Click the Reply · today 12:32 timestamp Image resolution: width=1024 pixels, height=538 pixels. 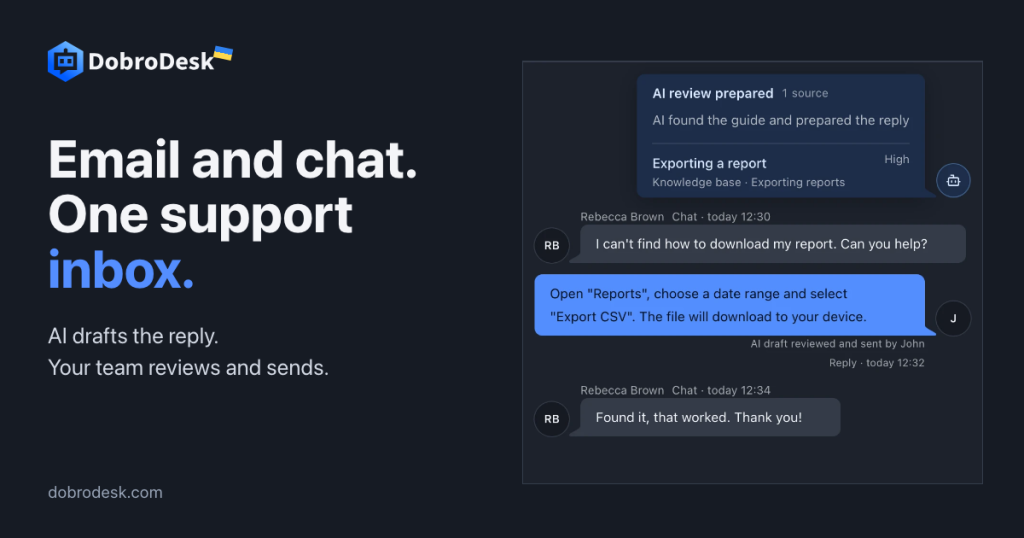pyautogui.click(x=876, y=363)
